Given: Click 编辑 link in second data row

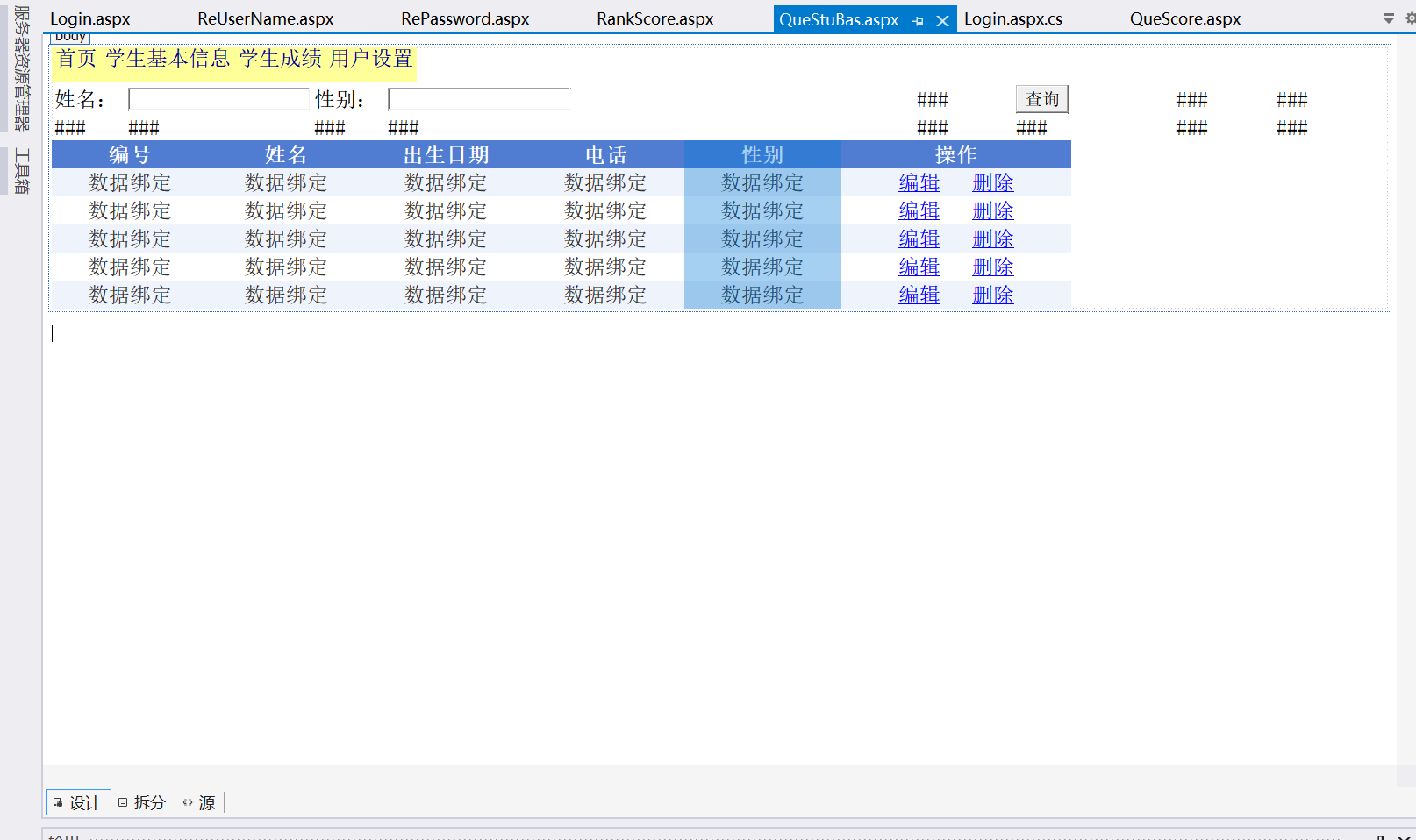Looking at the screenshot, I should (x=919, y=210).
